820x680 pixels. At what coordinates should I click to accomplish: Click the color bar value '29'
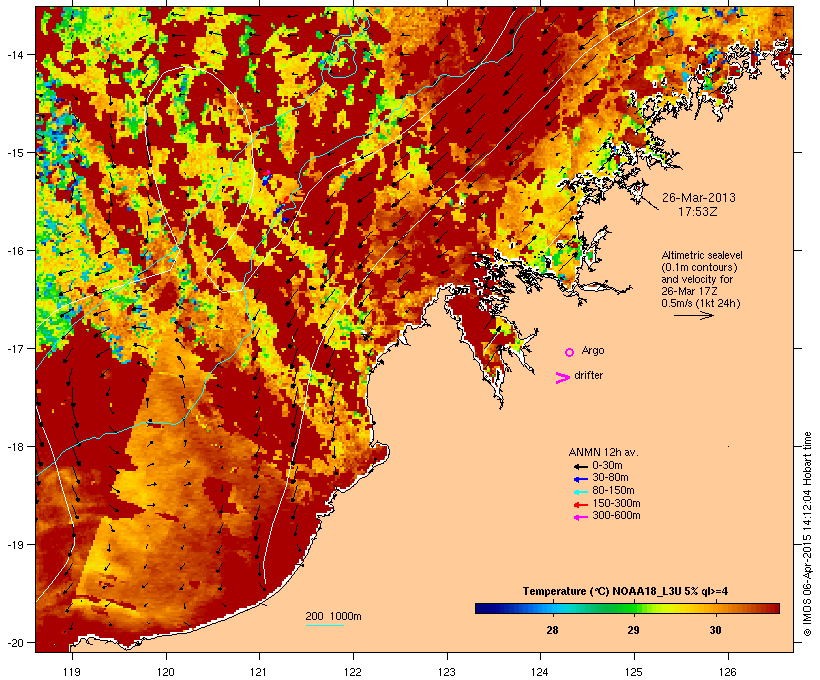[x=633, y=630]
